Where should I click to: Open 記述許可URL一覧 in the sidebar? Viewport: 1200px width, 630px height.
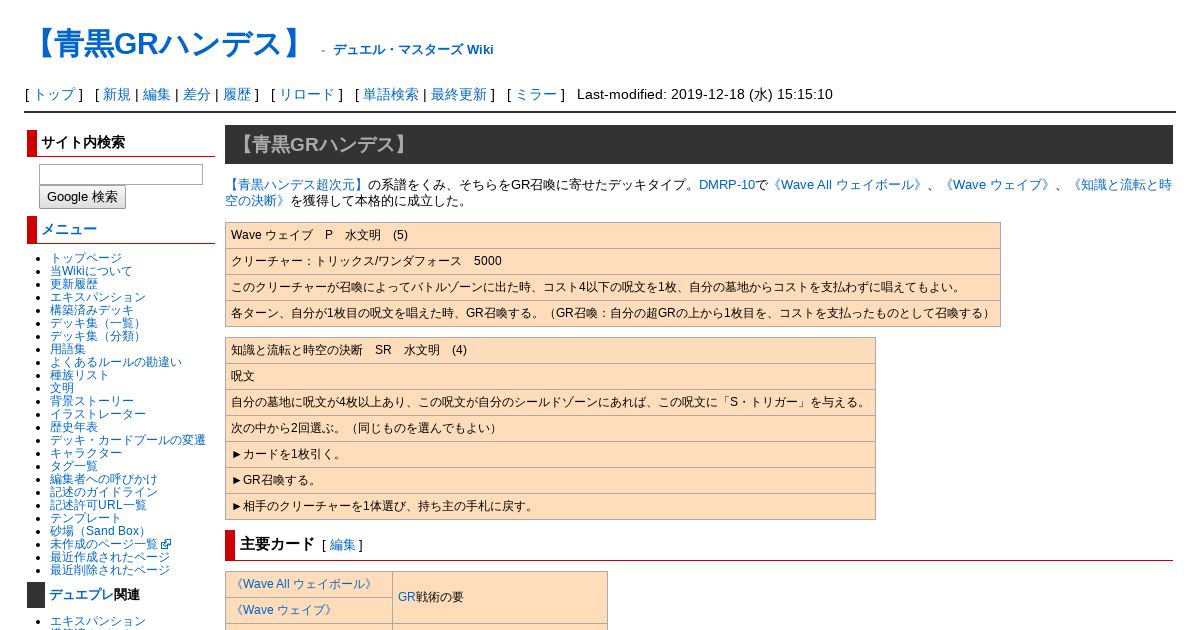[x=98, y=505]
